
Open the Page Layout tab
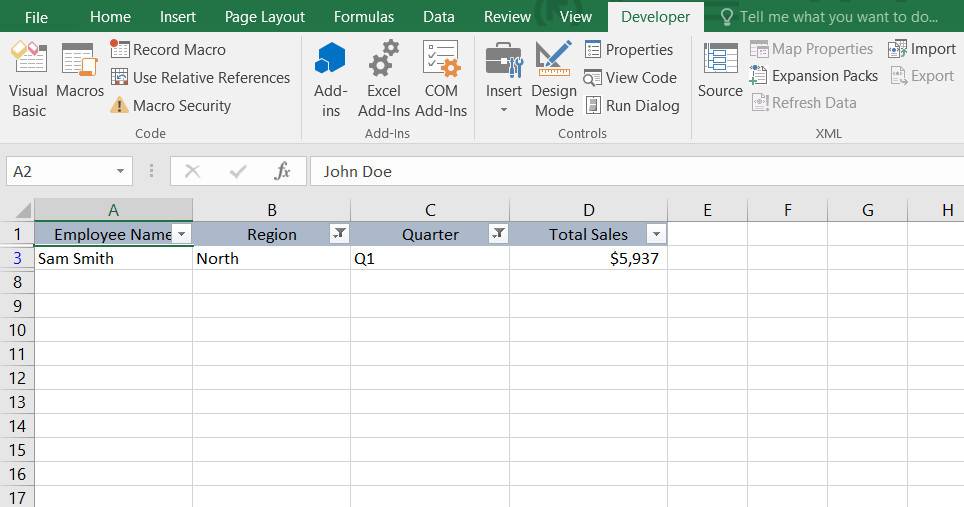265,17
